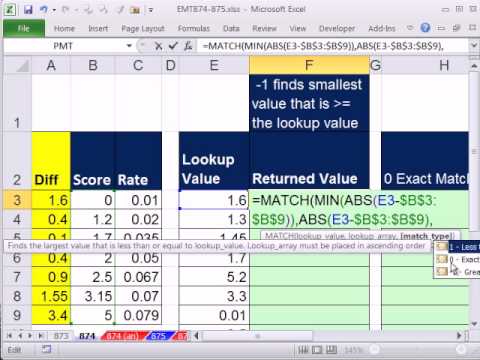
Task: Select column C header
Action: (x=138, y=65)
